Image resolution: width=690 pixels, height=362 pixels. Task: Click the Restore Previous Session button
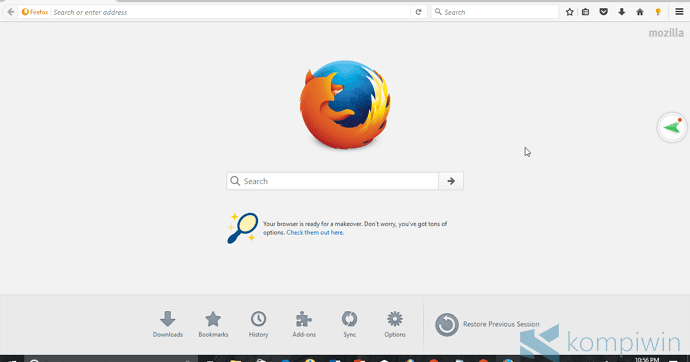tap(487, 325)
